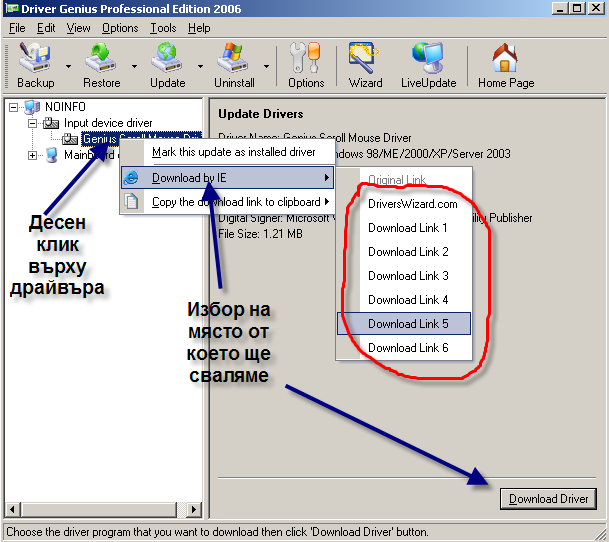Viewport: 609px width, 542px height.
Task: Select Download Link 4
Action: (x=404, y=300)
